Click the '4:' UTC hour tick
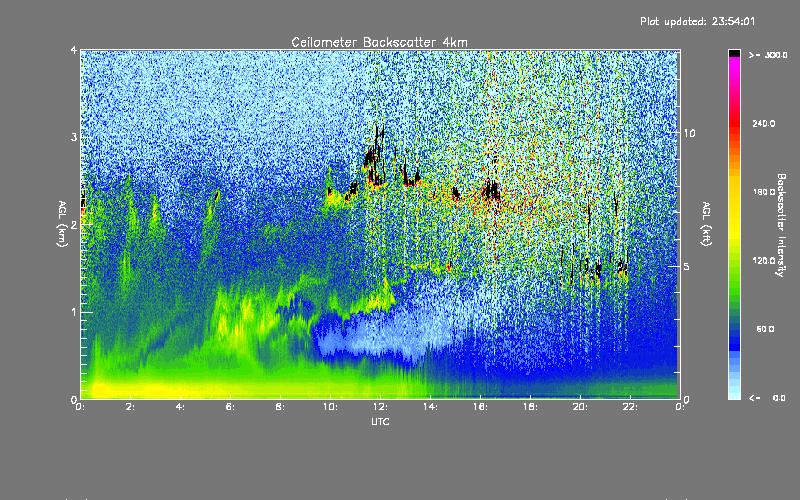This screenshot has width=800, height=500. point(181,407)
